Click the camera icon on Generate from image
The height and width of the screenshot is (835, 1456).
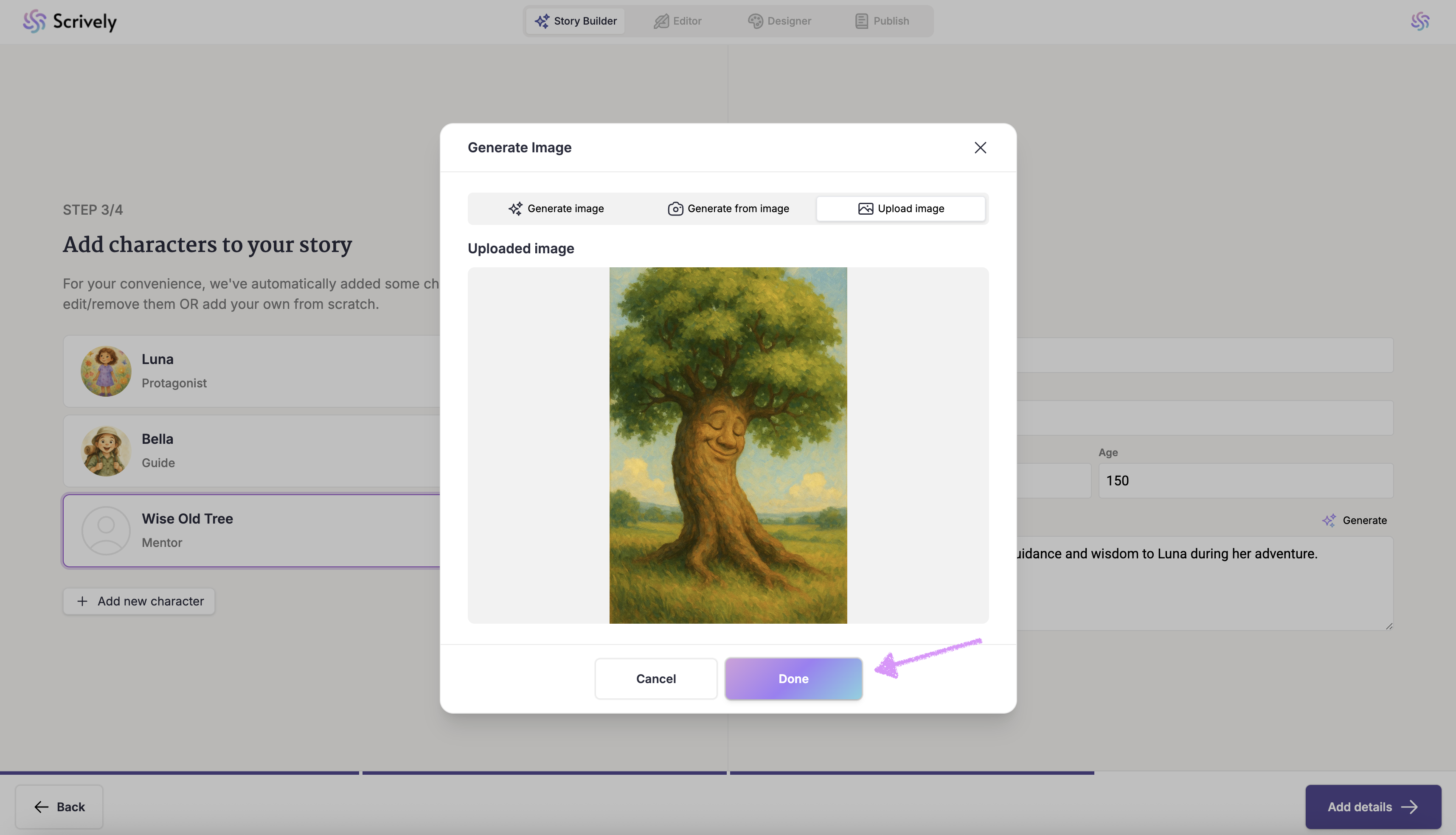[675, 209]
